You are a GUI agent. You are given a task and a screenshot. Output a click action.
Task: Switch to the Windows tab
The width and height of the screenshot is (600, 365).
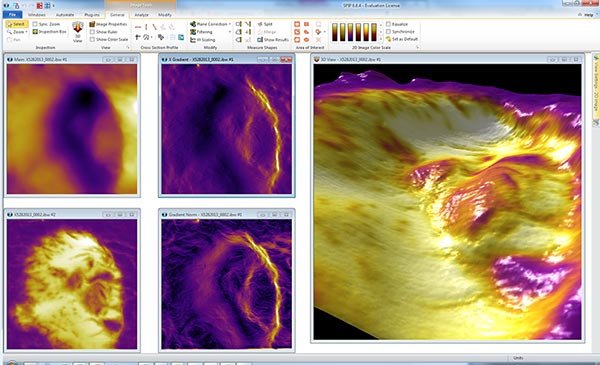point(36,15)
